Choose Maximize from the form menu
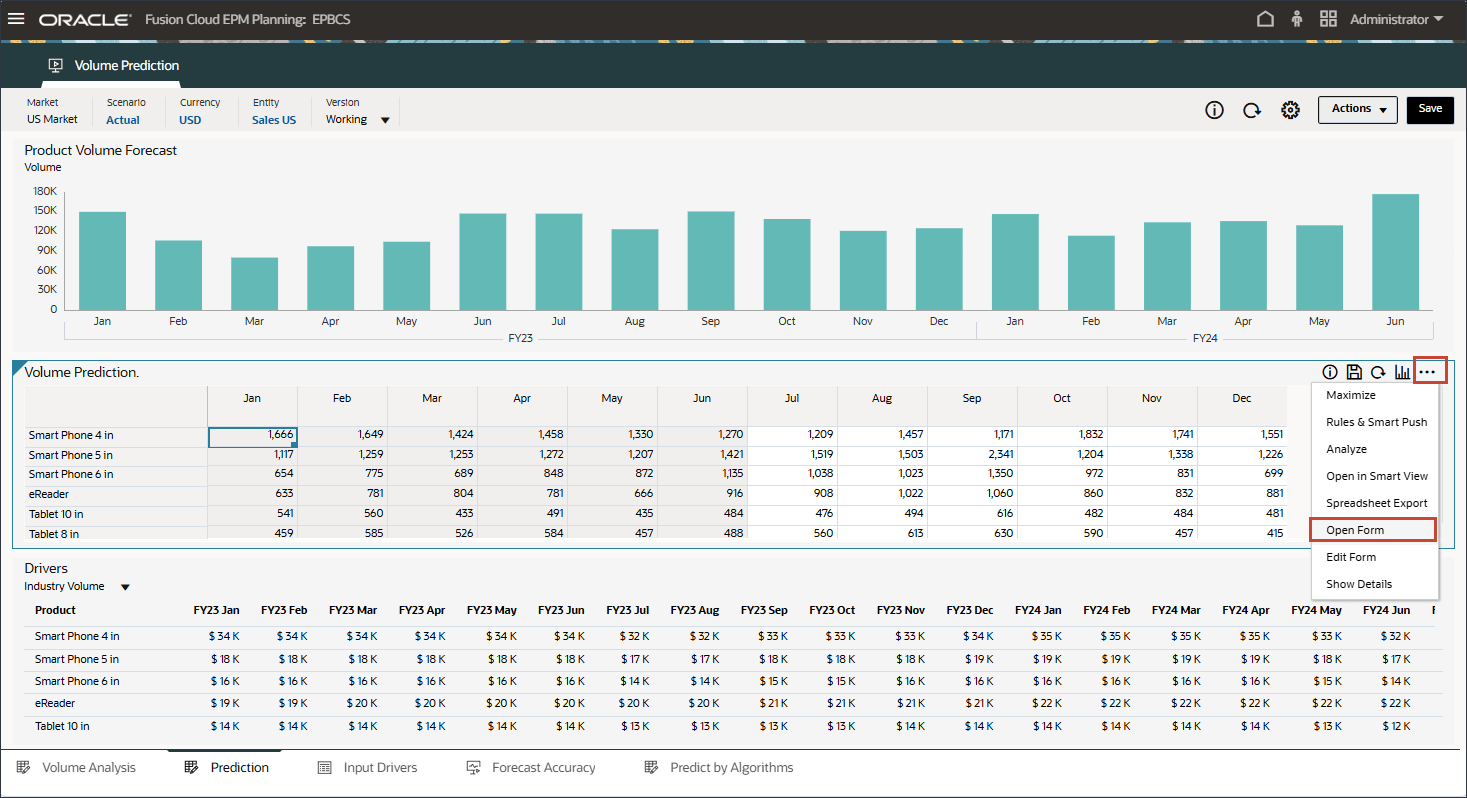Screen dimensions: 1467x798 (1374, 395)
